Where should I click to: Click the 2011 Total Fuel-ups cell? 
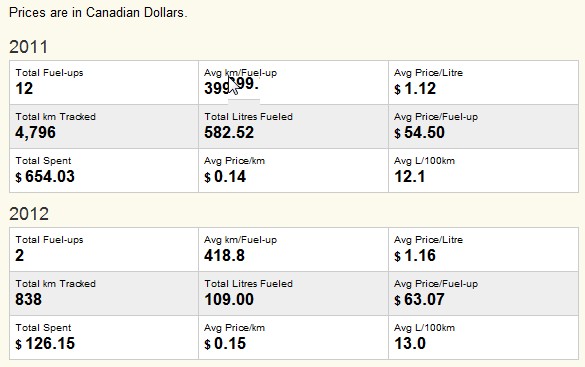click(104, 82)
